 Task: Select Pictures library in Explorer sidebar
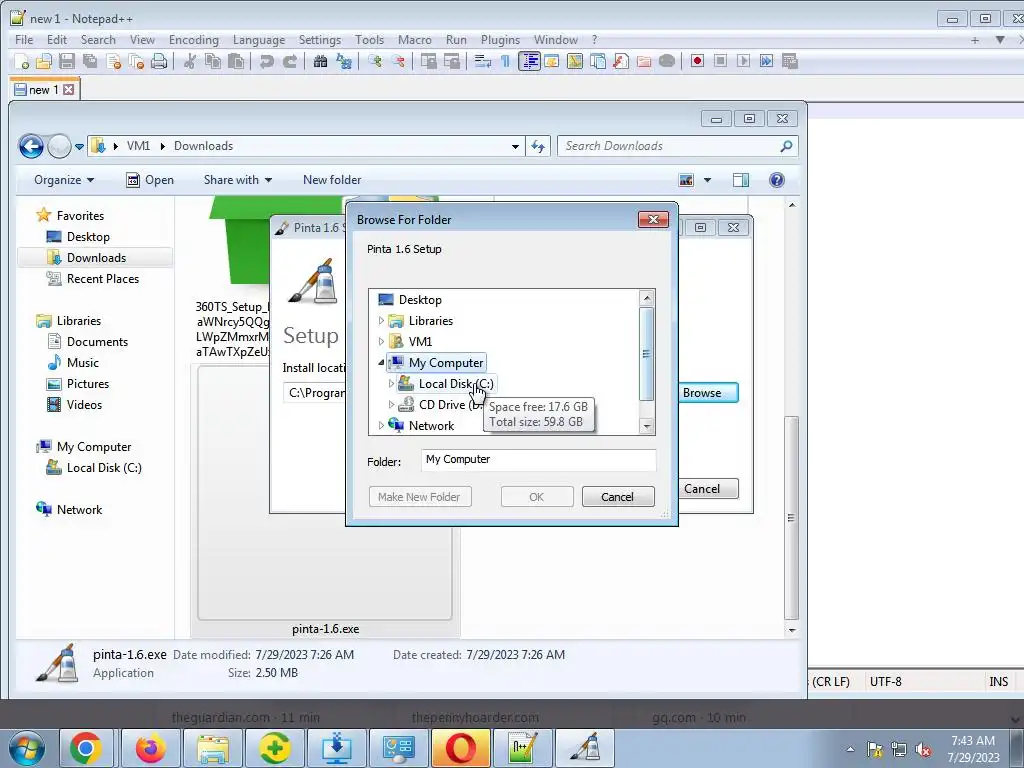(x=88, y=383)
